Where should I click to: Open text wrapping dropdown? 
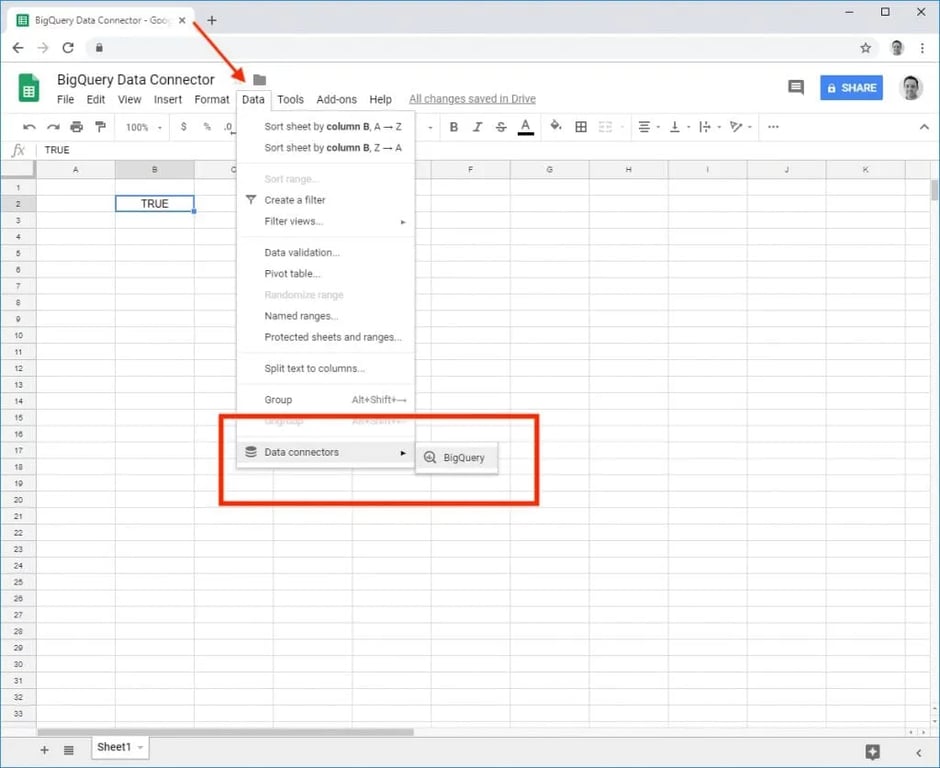[709, 127]
